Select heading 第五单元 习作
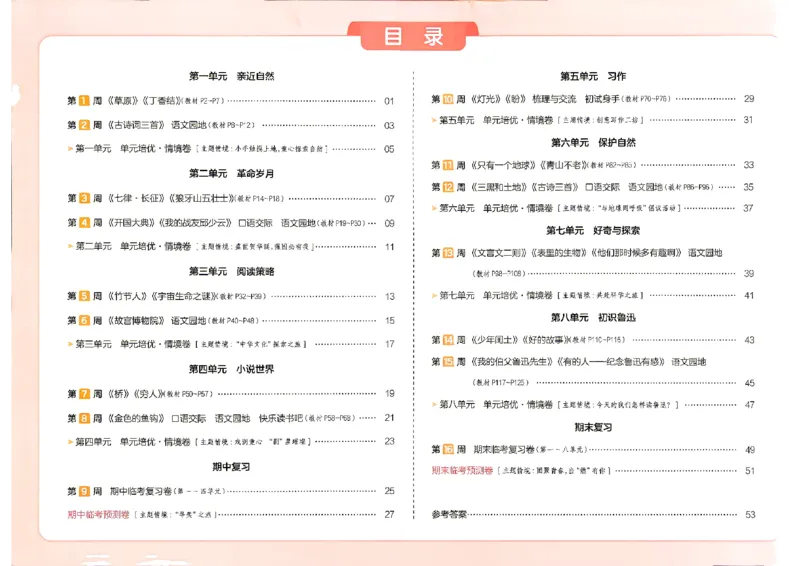Viewport: 800px width, 566px height. [x=593, y=77]
